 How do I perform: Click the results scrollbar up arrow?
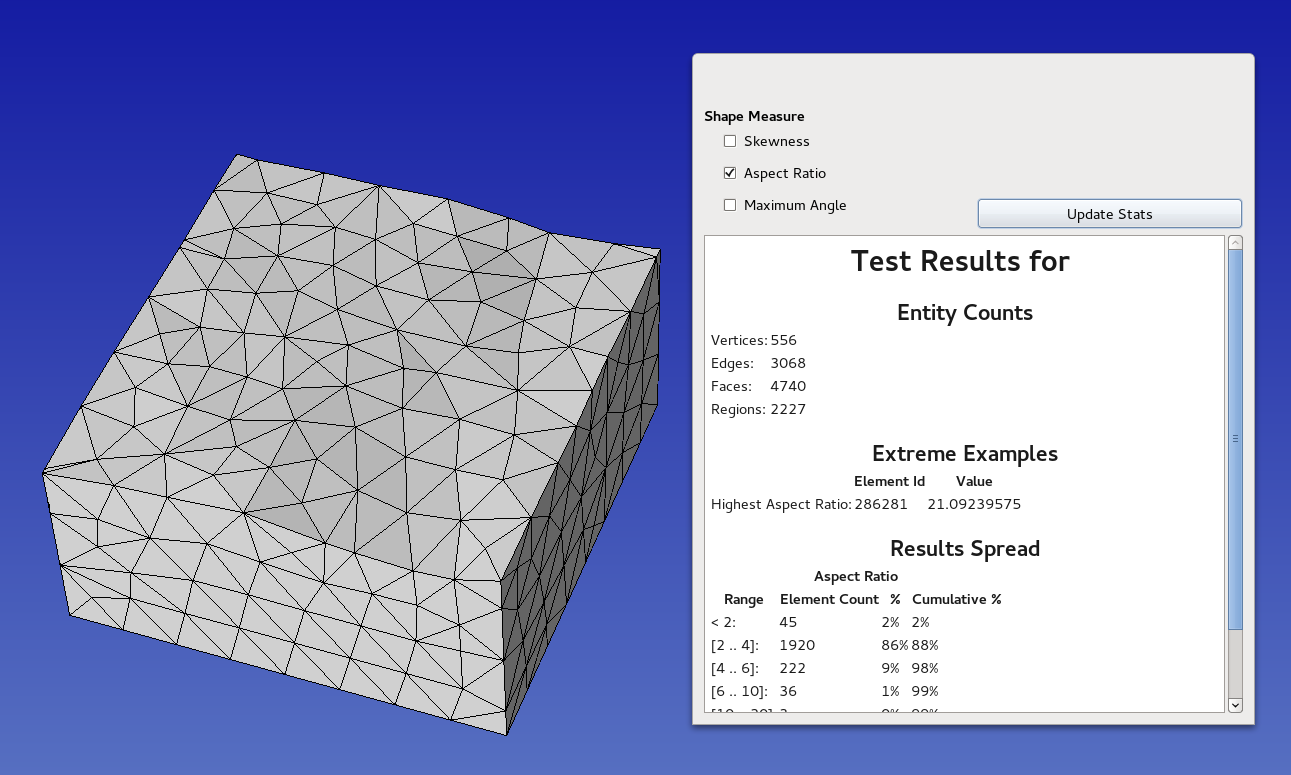[1235, 243]
